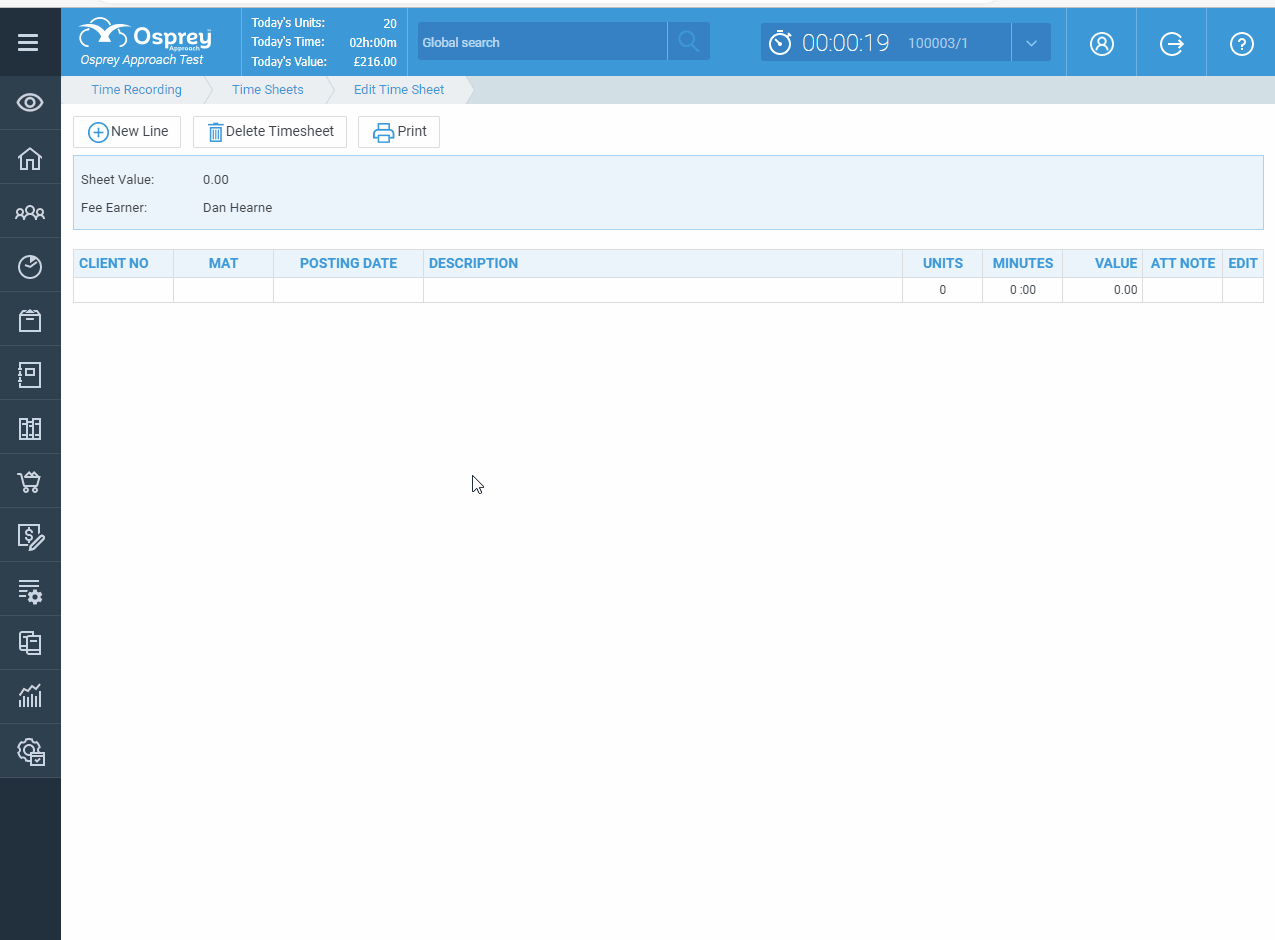Add a New Line
This screenshot has height=940, width=1275.
tap(127, 132)
